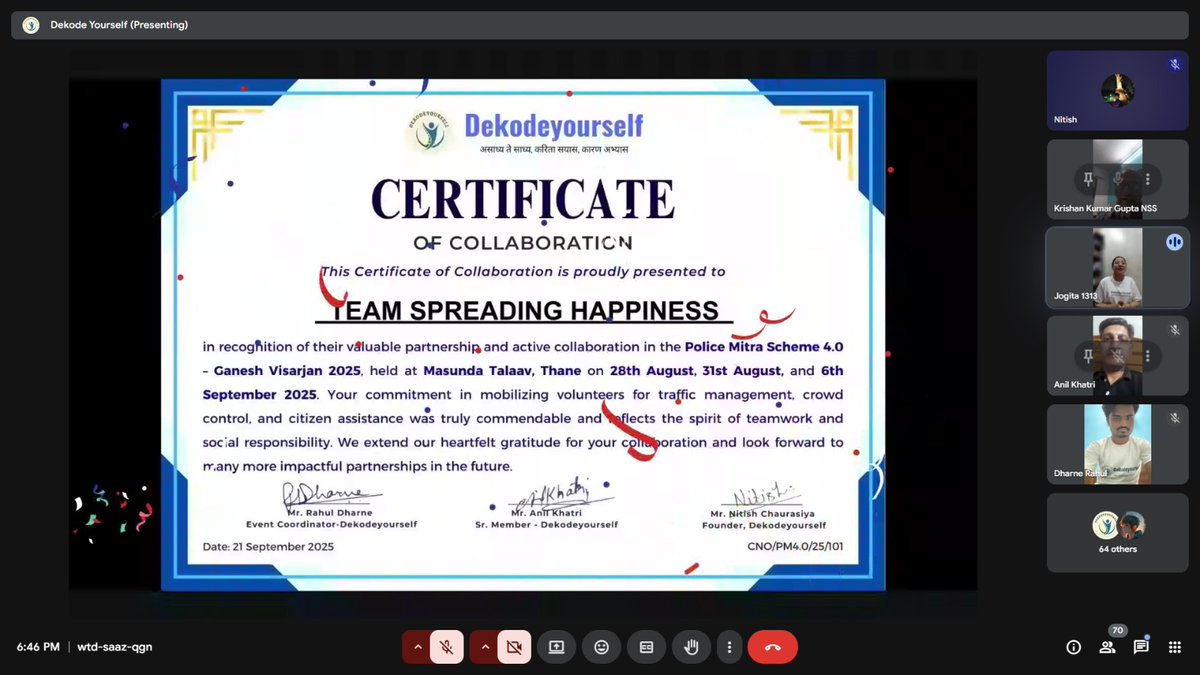Unmute the microphone button
This screenshot has height=675, width=1200.
[446, 647]
